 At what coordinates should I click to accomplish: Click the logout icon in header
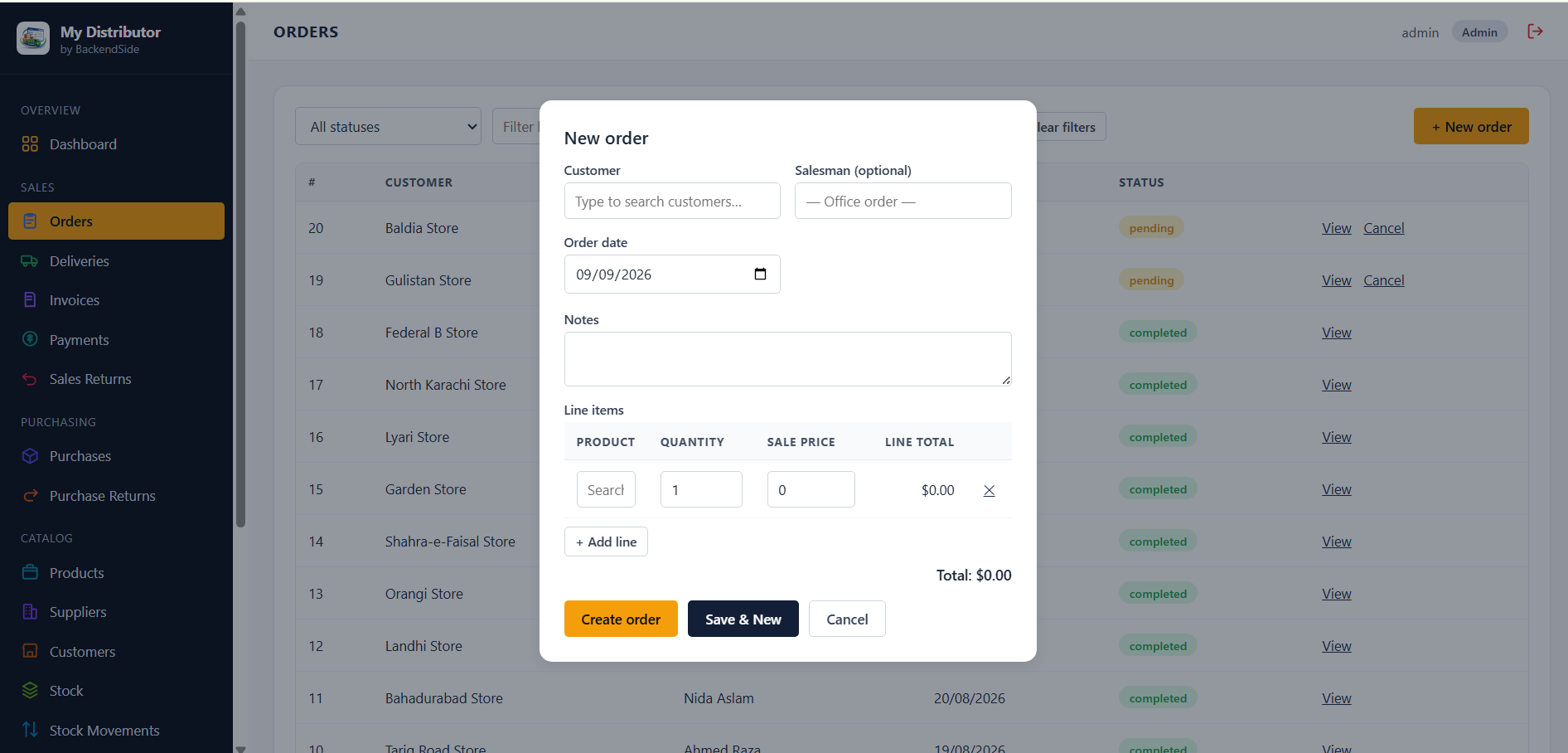tap(1535, 32)
